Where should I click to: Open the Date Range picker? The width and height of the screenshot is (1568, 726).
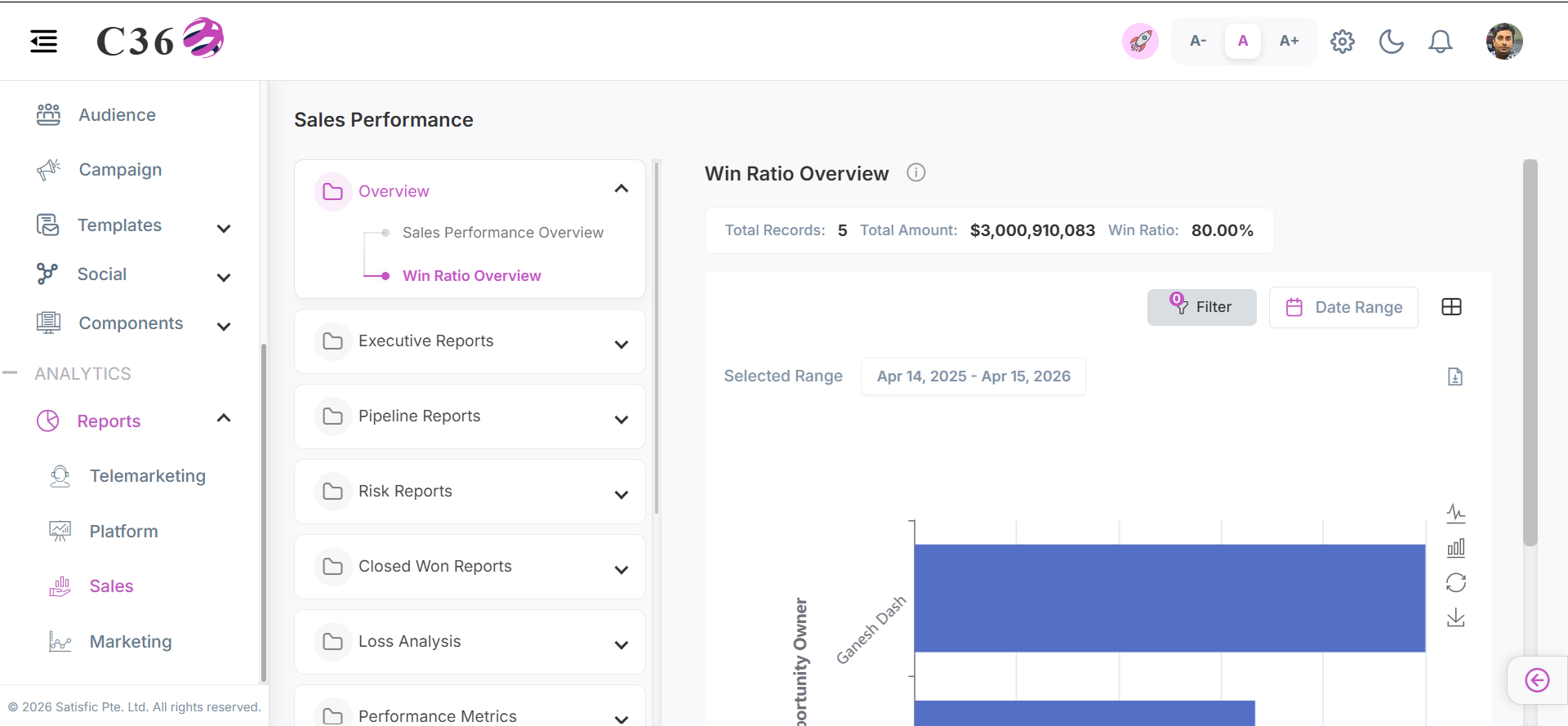[1343, 307]
